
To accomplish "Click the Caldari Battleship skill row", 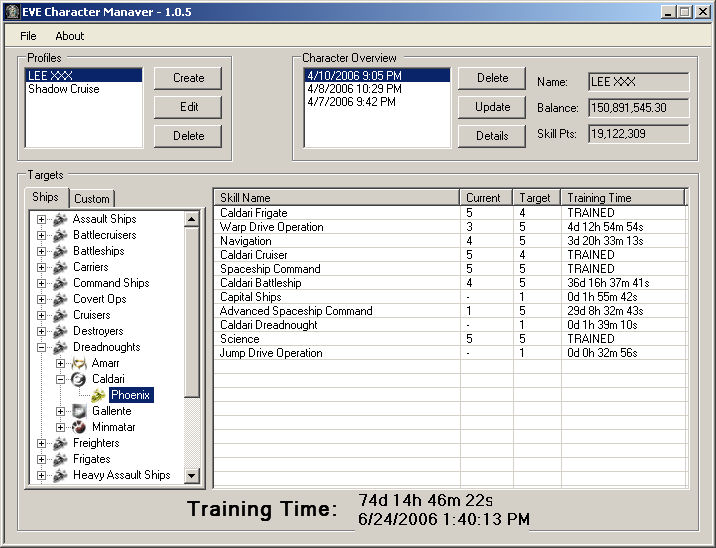I will pos(450,283).
